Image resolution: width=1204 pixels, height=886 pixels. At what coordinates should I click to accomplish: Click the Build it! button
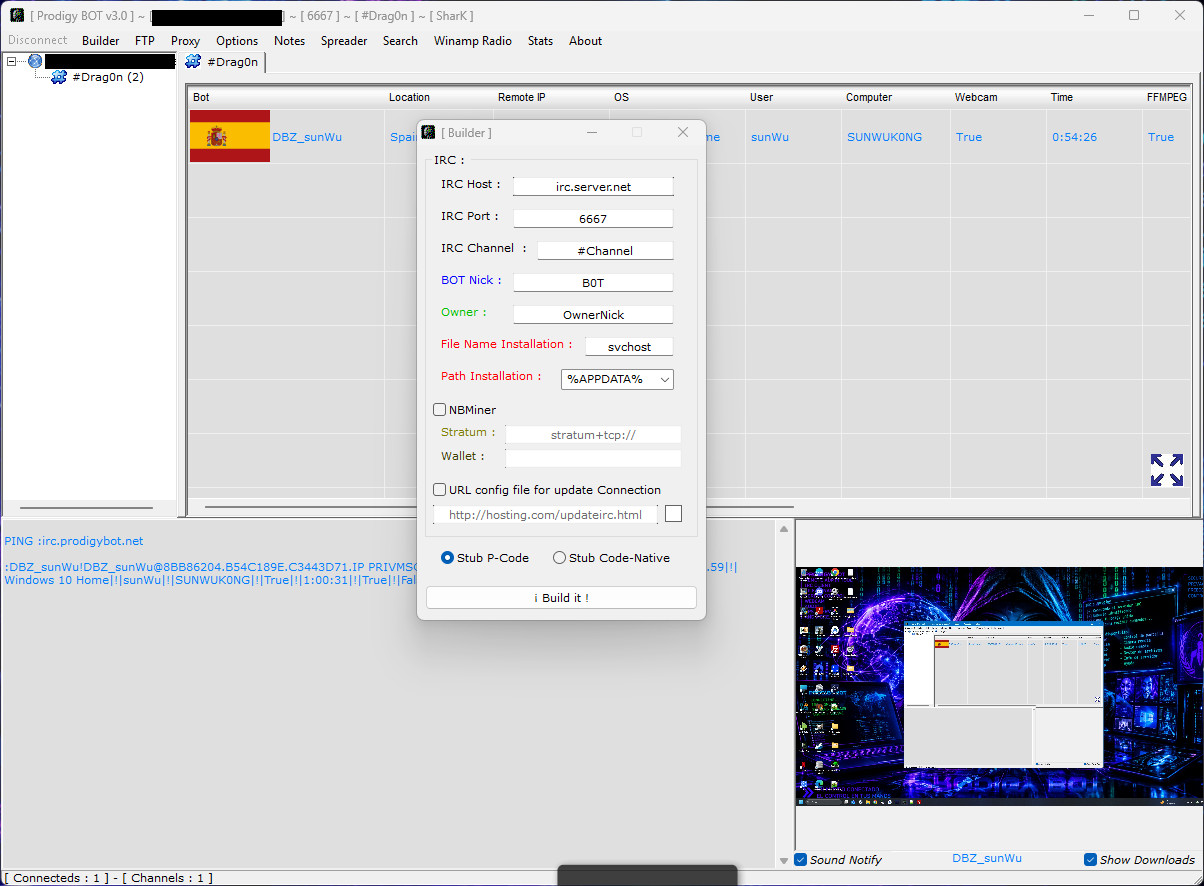561,597
